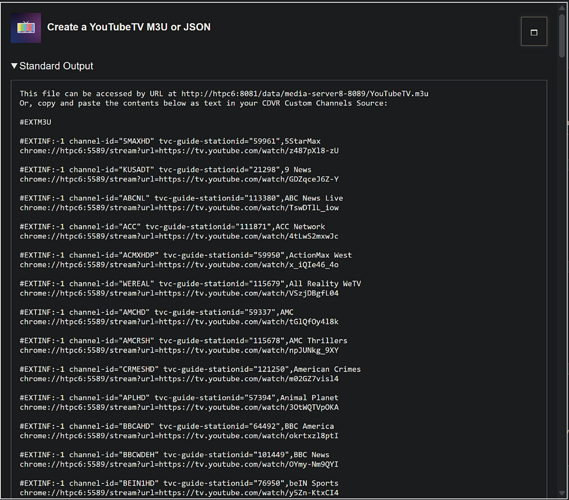The height and width of the screenshot is (500, 569).
Task: Click the All Reality WeTV EXTINF line
Action: click(191, 284)
